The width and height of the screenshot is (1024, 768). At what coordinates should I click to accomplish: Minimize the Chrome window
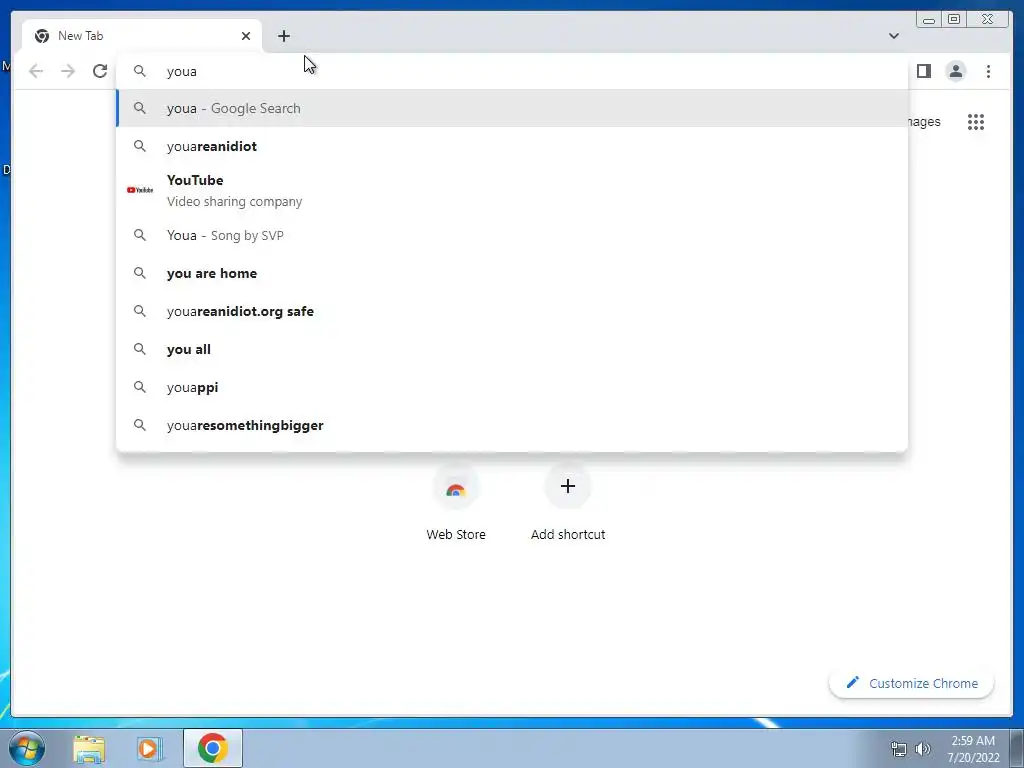click(x=929, y=20)
